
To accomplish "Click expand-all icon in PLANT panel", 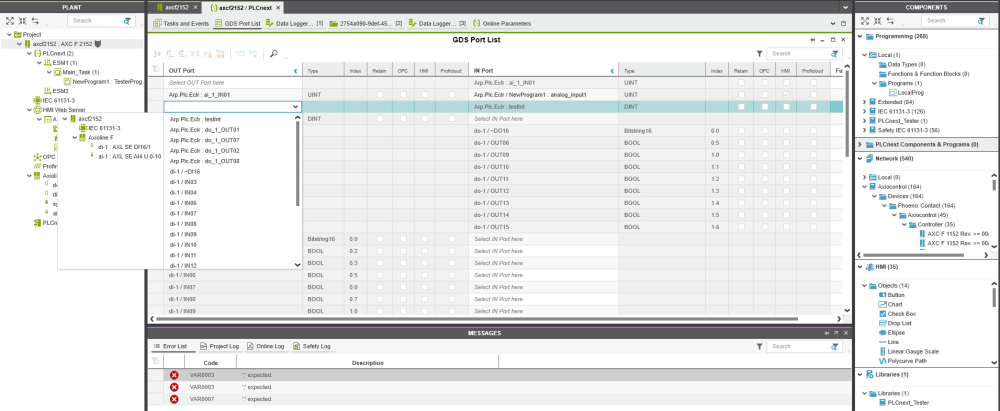I will [11, 20].
